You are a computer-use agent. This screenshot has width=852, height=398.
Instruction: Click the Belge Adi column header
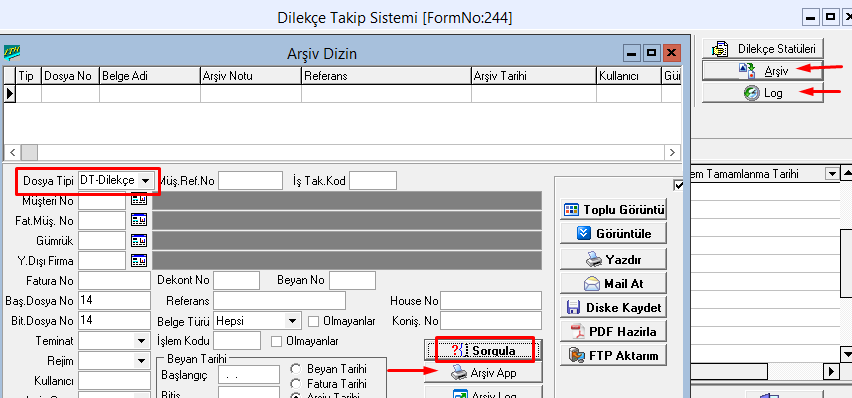coord(150,76)
